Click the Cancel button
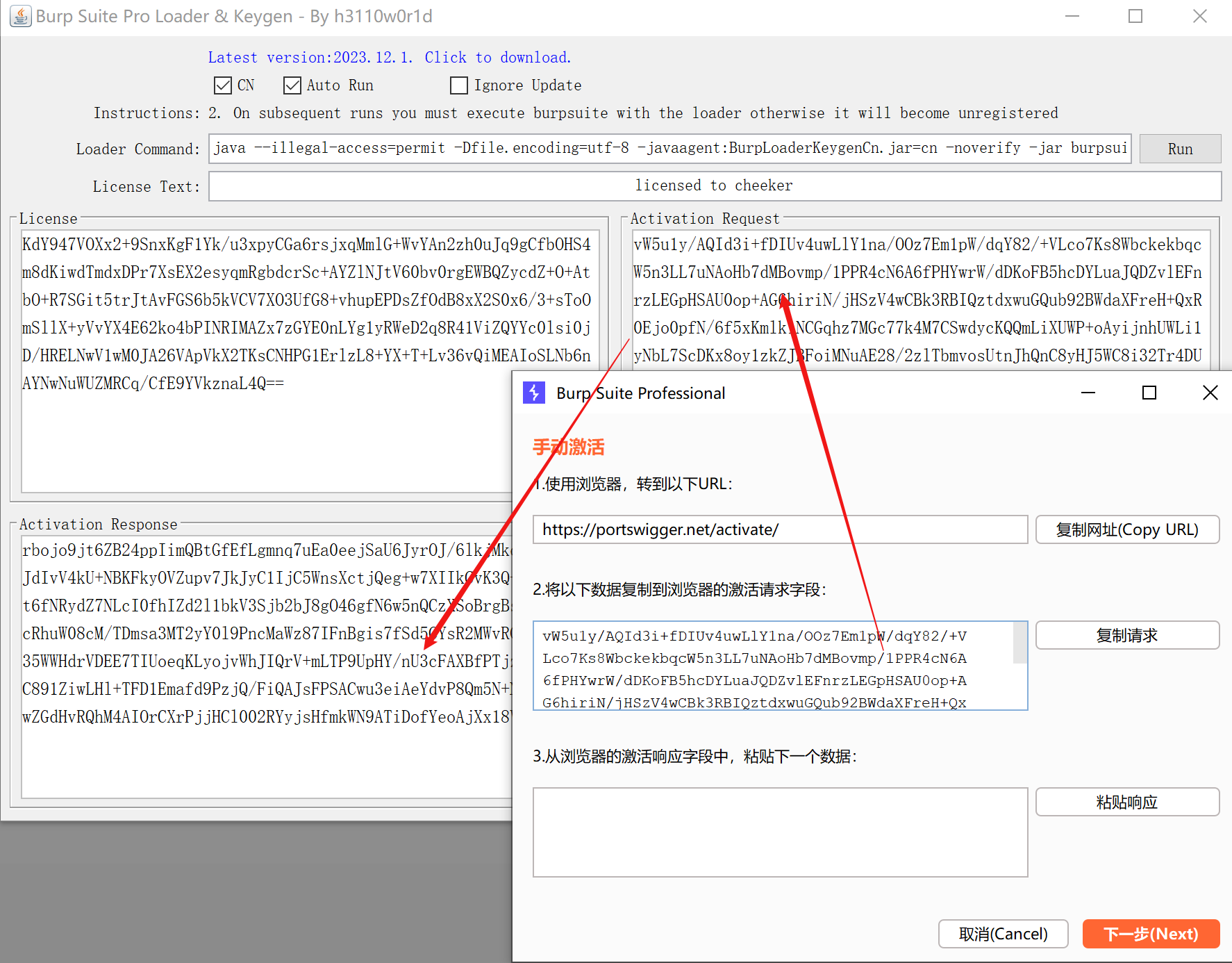Viewport: 1232px width, 963px height. 1003,934
